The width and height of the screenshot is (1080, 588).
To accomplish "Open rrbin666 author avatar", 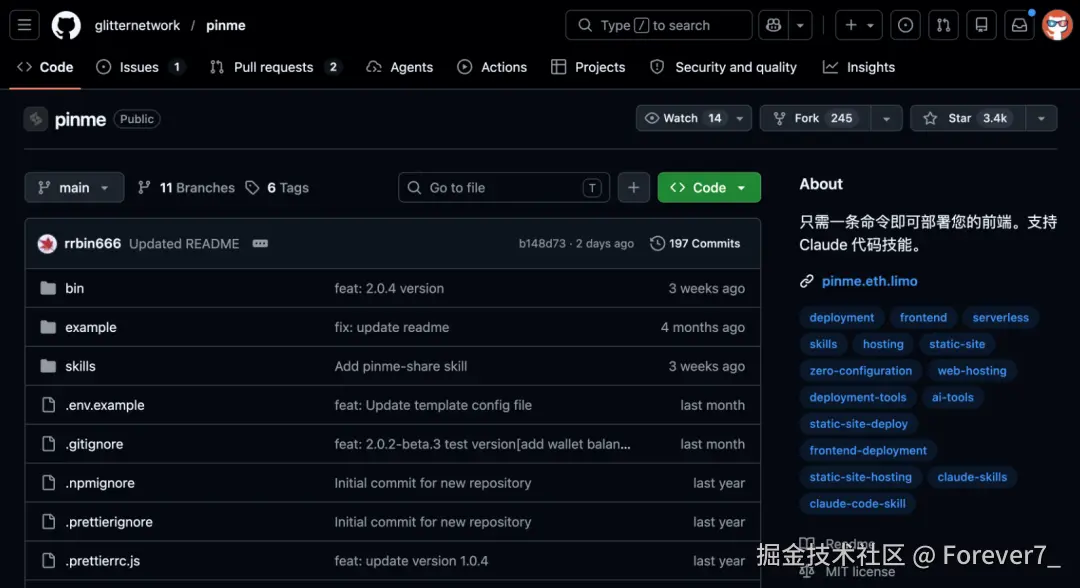I will (47, 244).
